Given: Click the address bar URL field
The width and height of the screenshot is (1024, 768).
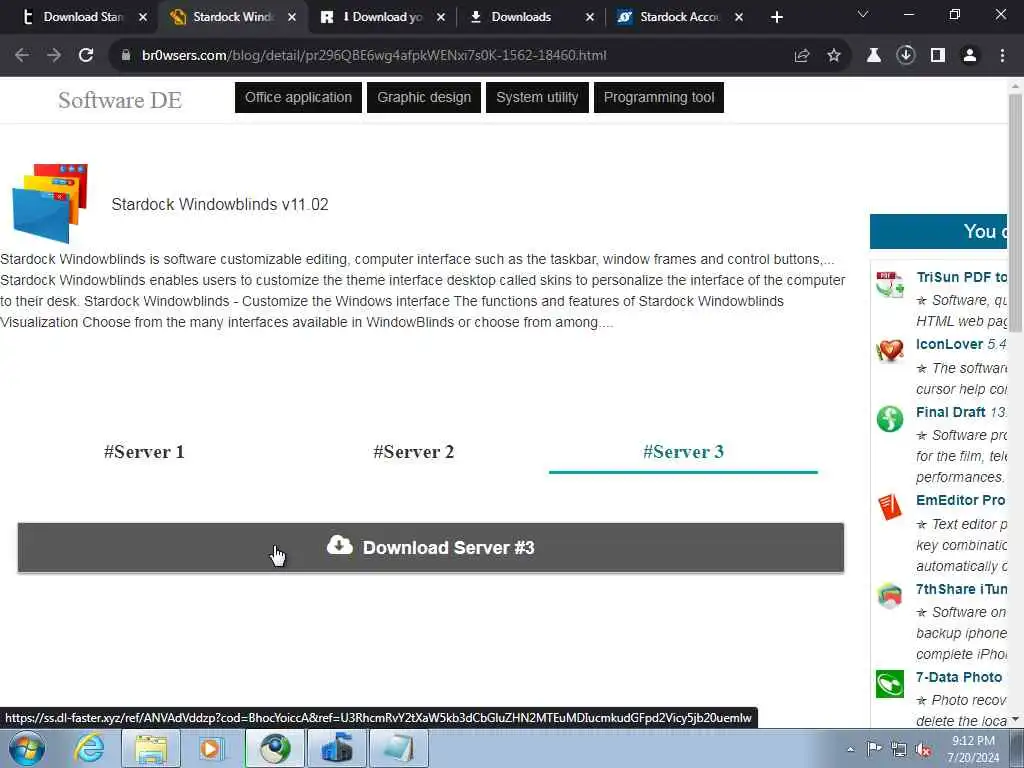Looking at the screenshot, I should click(x=451, y=56).
